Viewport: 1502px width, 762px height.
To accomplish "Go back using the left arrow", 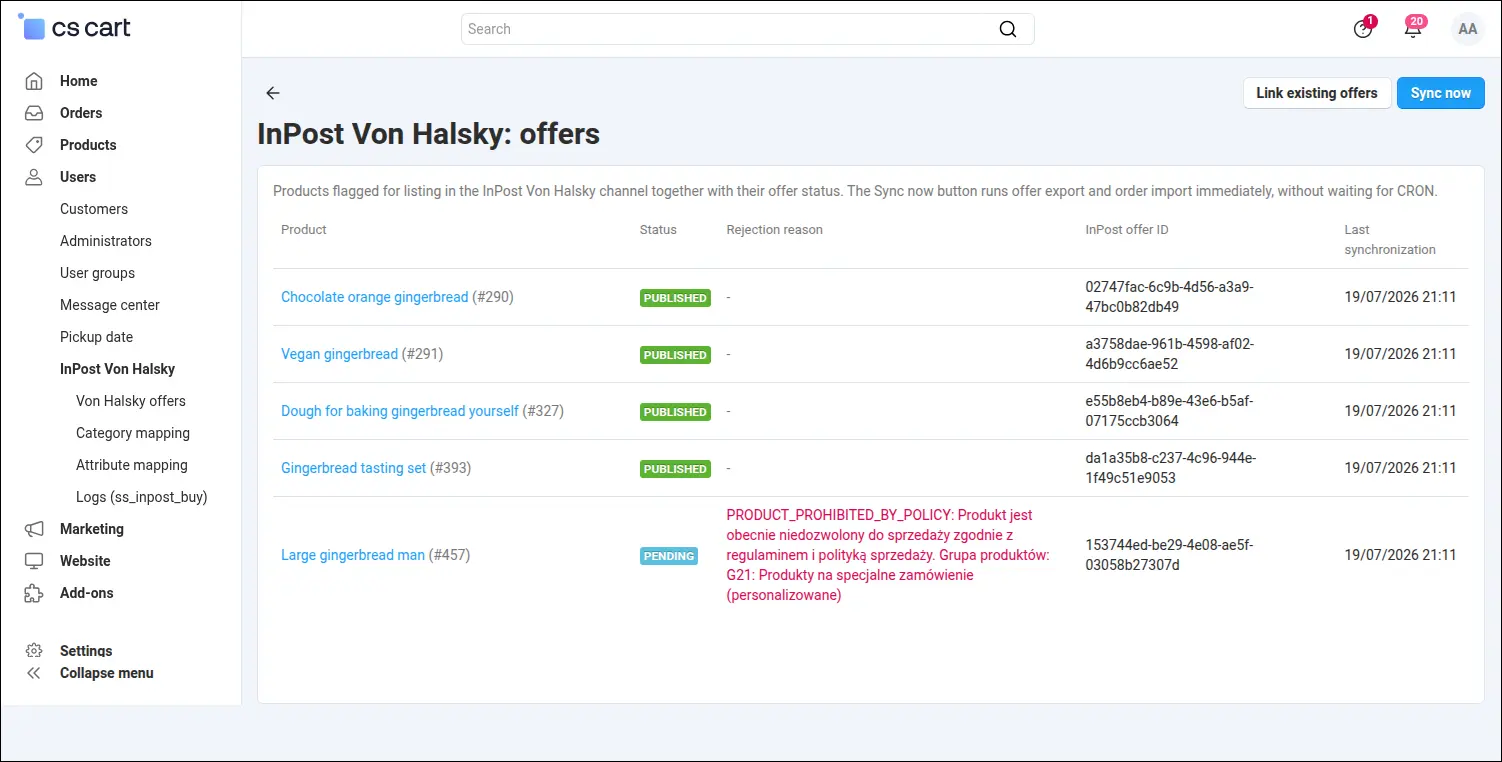I will [273, 93].
